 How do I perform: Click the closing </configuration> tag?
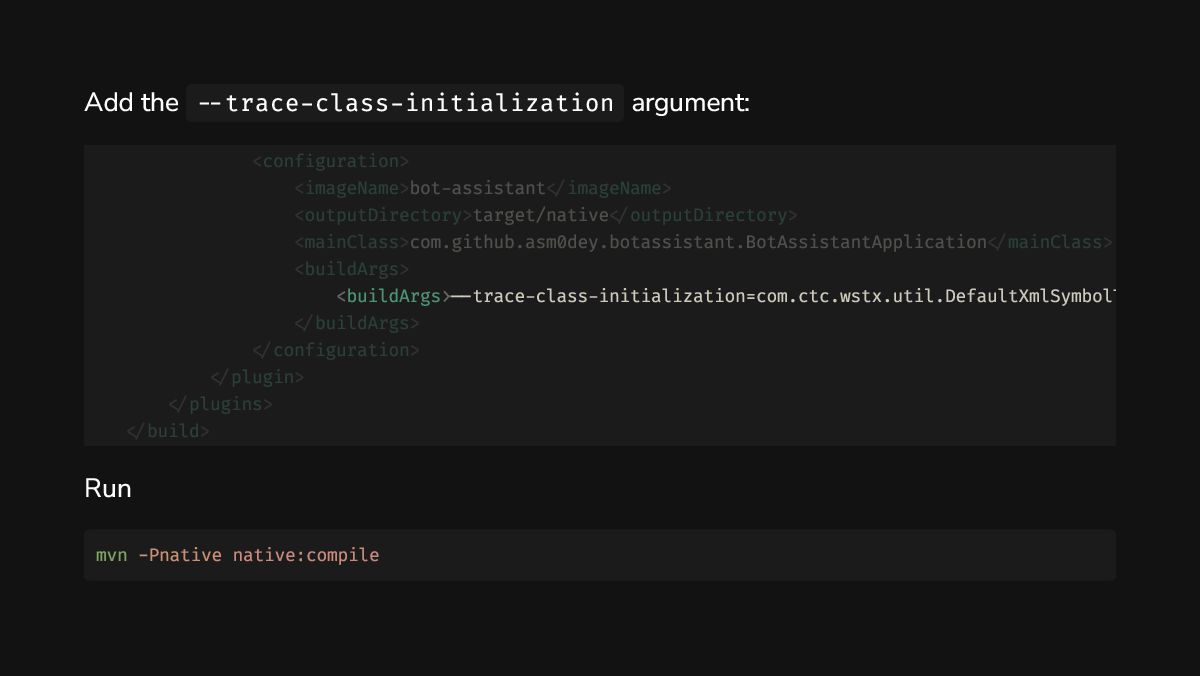coord(336,350)
